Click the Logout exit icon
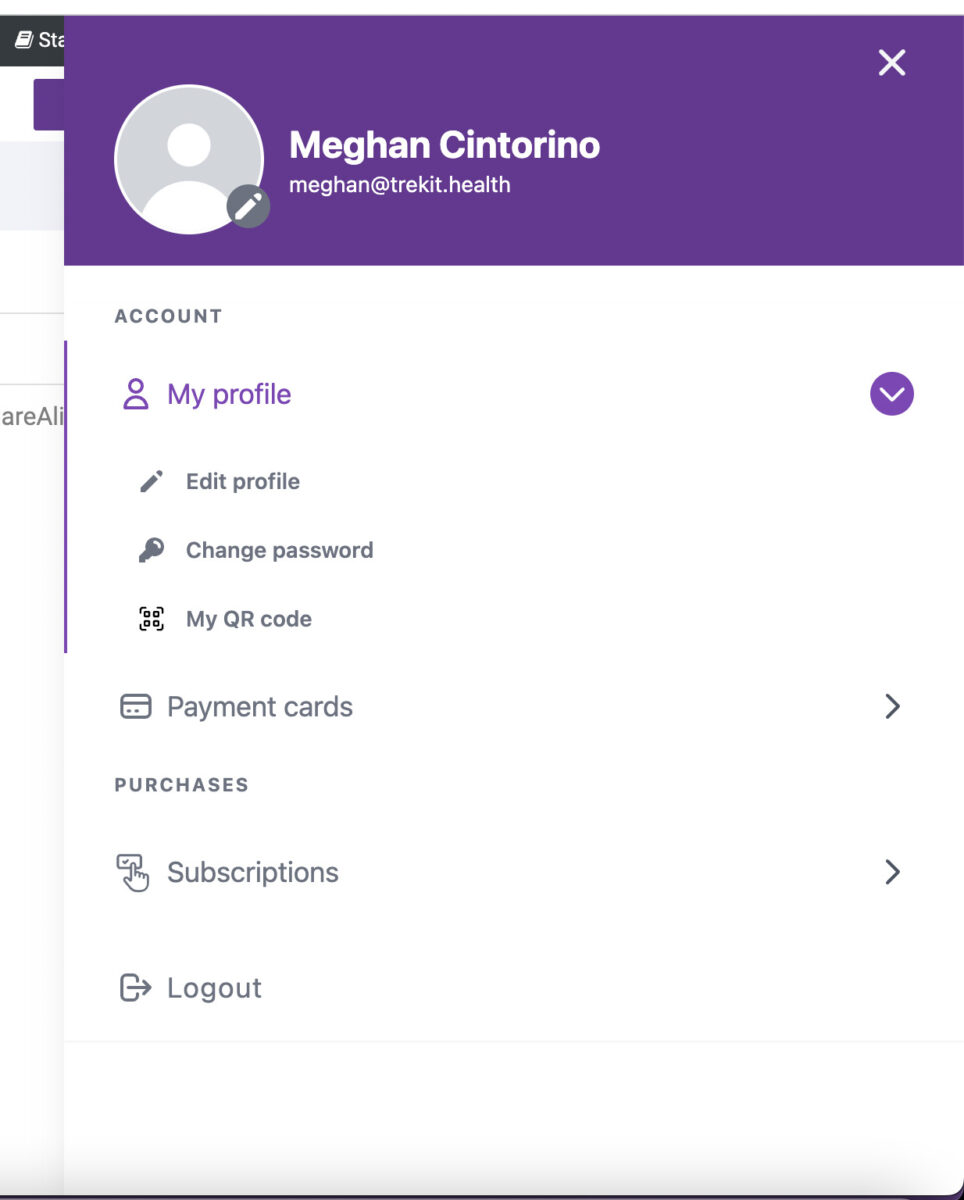 tap(135, 988)
